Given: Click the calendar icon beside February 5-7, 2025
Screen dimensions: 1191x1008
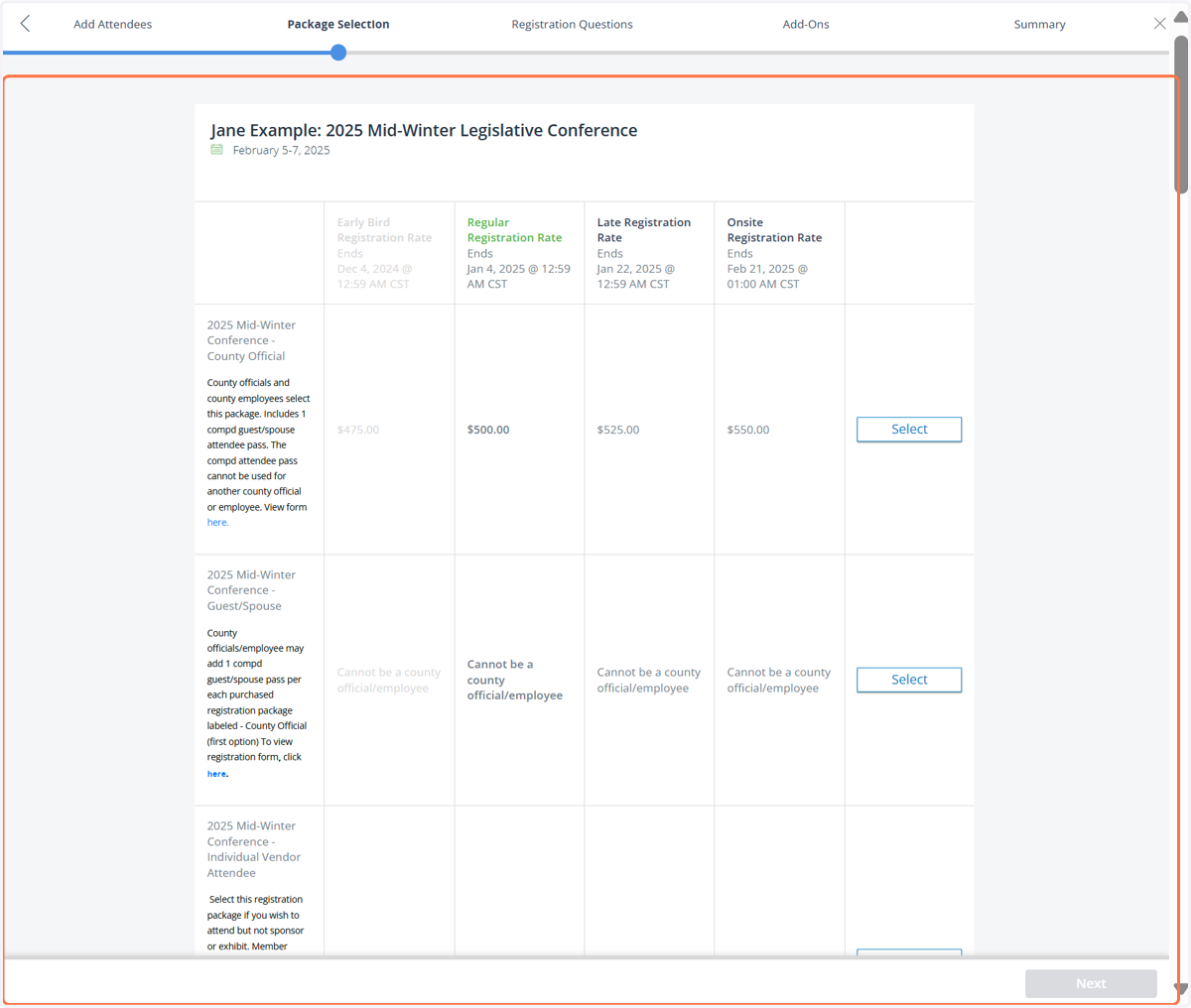Looking at the screenshot, I should [x=217, y=150].
